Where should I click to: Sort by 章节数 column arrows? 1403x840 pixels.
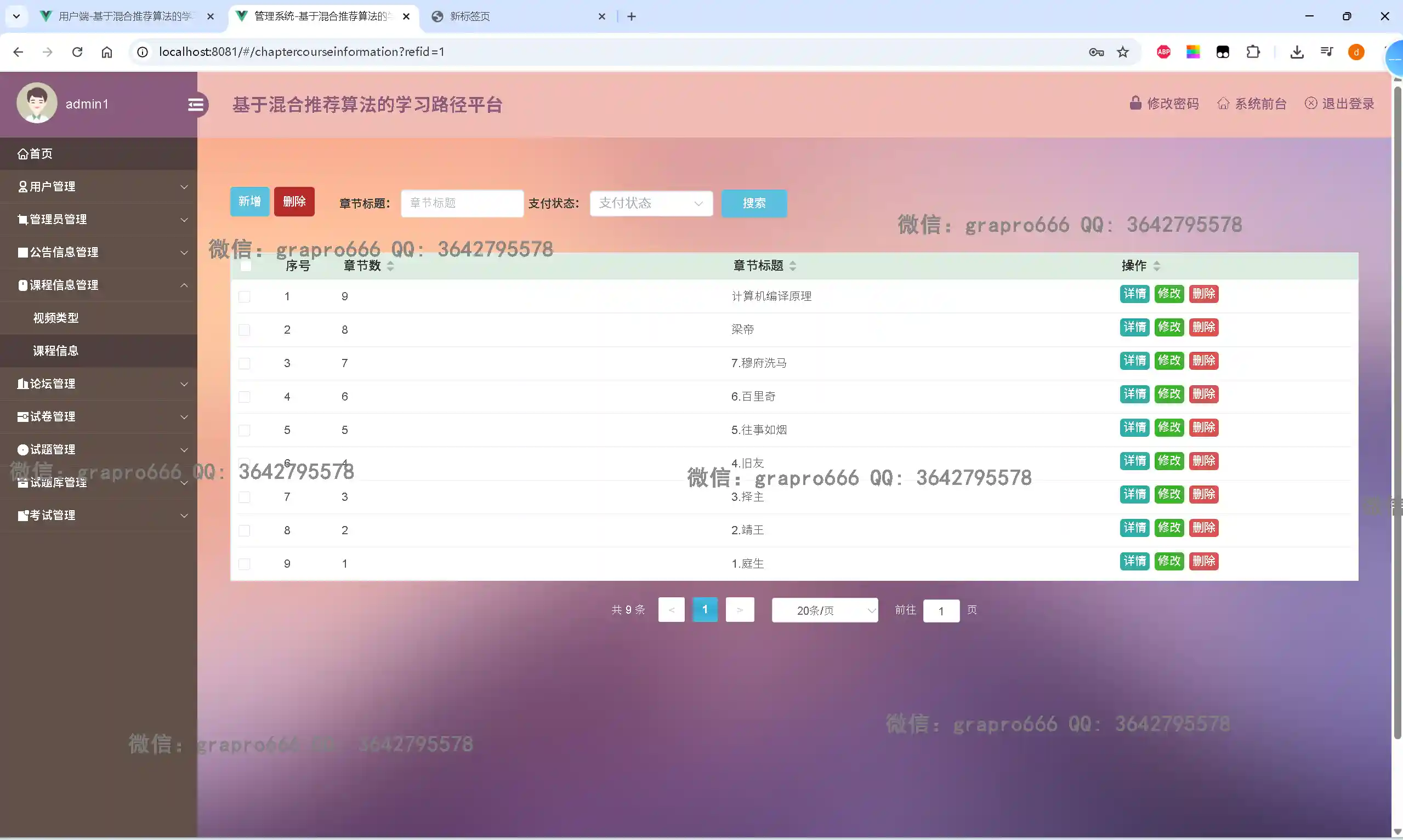point(390,265)
